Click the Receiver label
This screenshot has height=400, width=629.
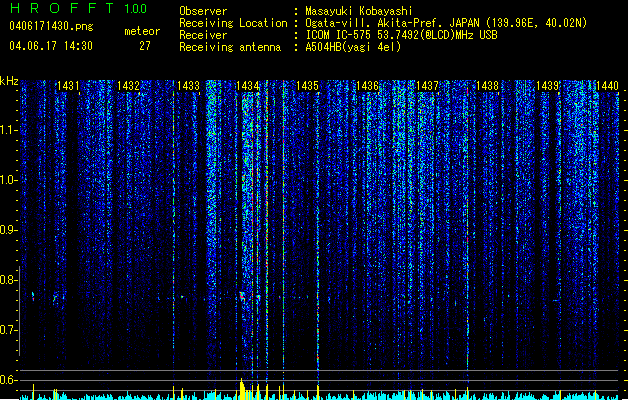(203, 35)
